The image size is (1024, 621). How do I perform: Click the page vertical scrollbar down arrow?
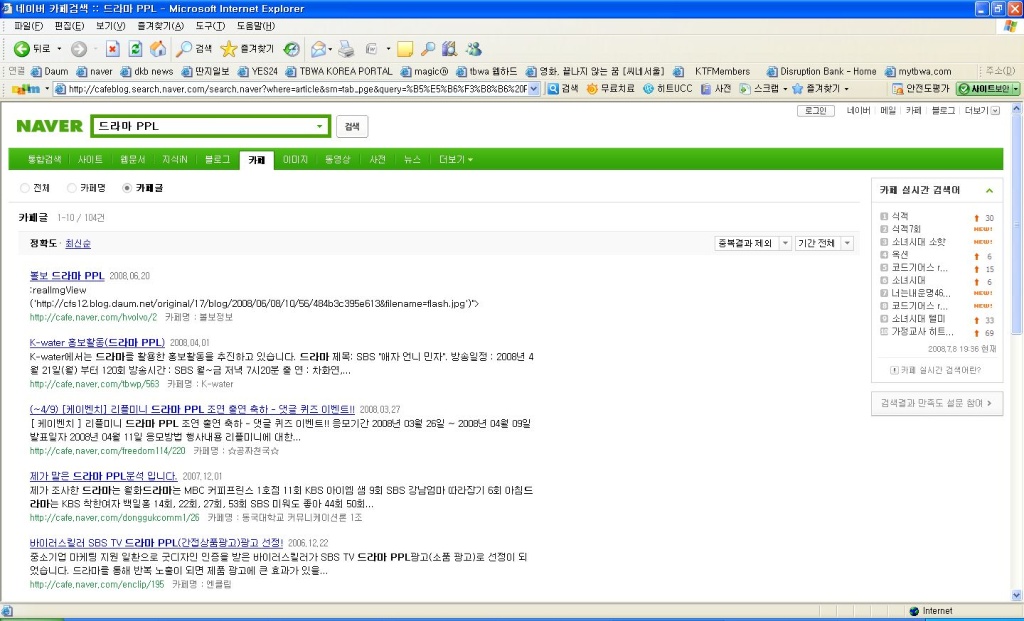pyautogui.click(x=1016, y=596)
